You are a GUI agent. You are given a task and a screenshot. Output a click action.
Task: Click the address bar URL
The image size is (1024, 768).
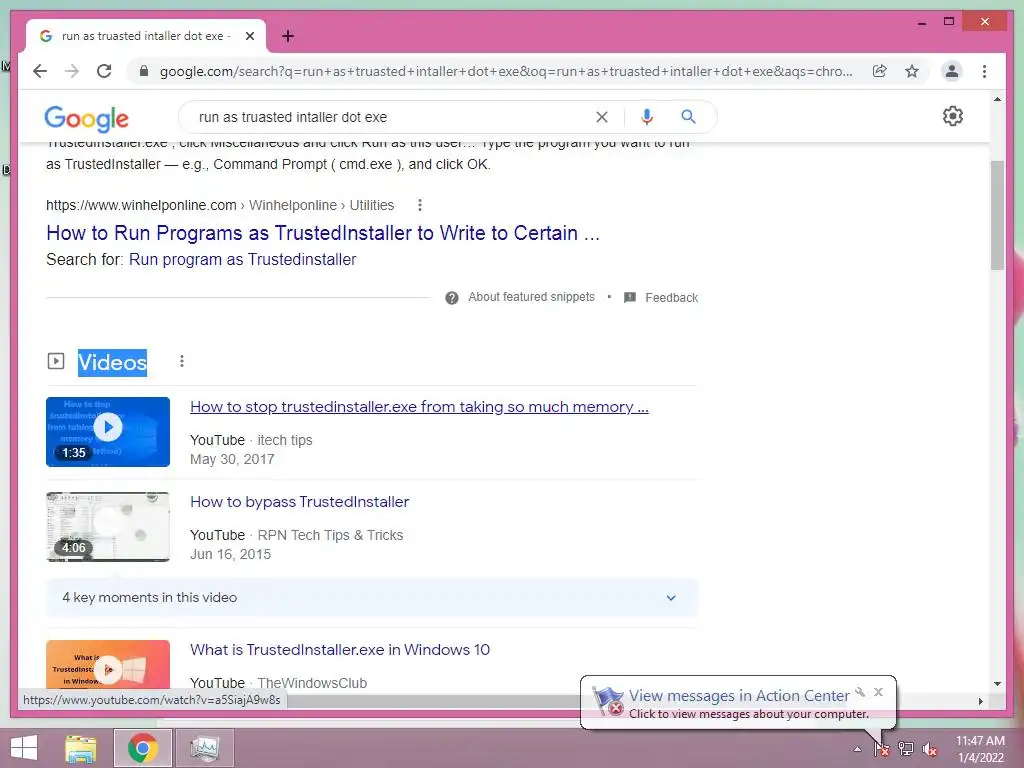(x=506, y=71)
